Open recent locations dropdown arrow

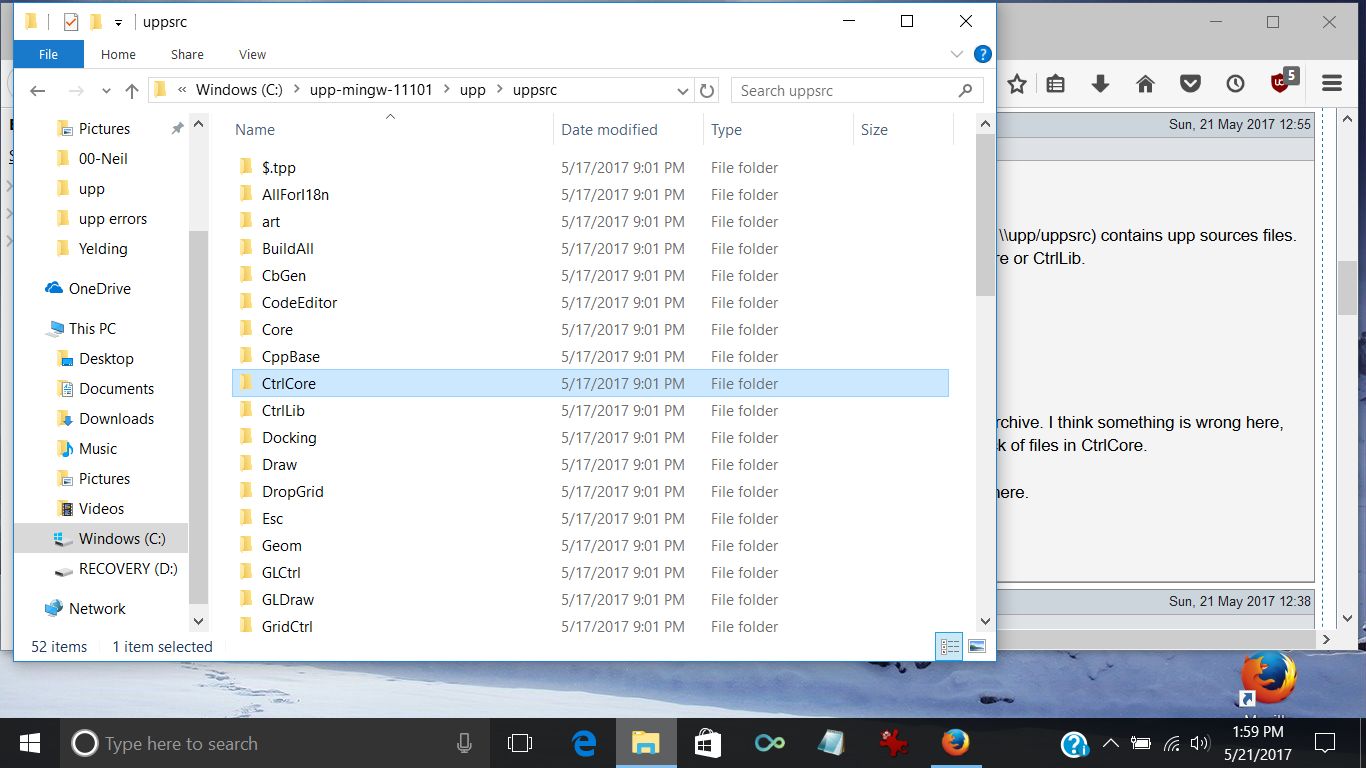tap(107, 91)
